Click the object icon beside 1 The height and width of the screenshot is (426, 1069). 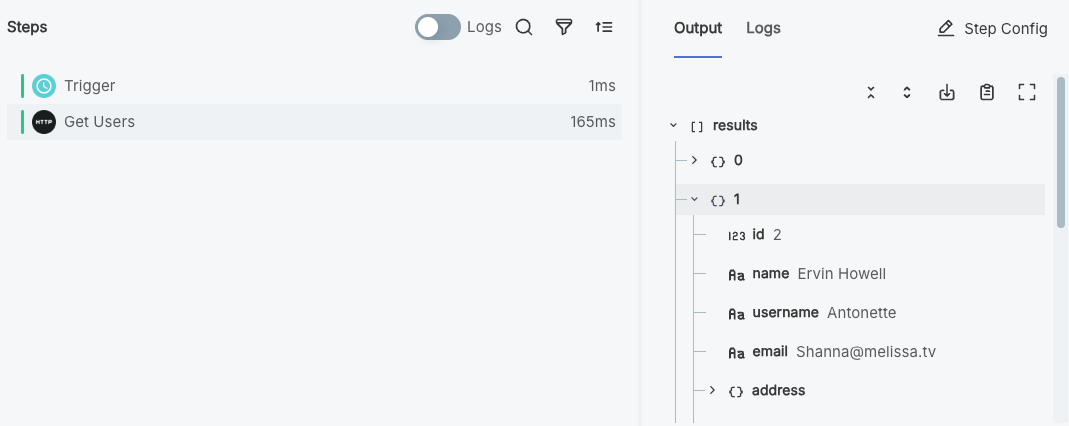(717, 201)
